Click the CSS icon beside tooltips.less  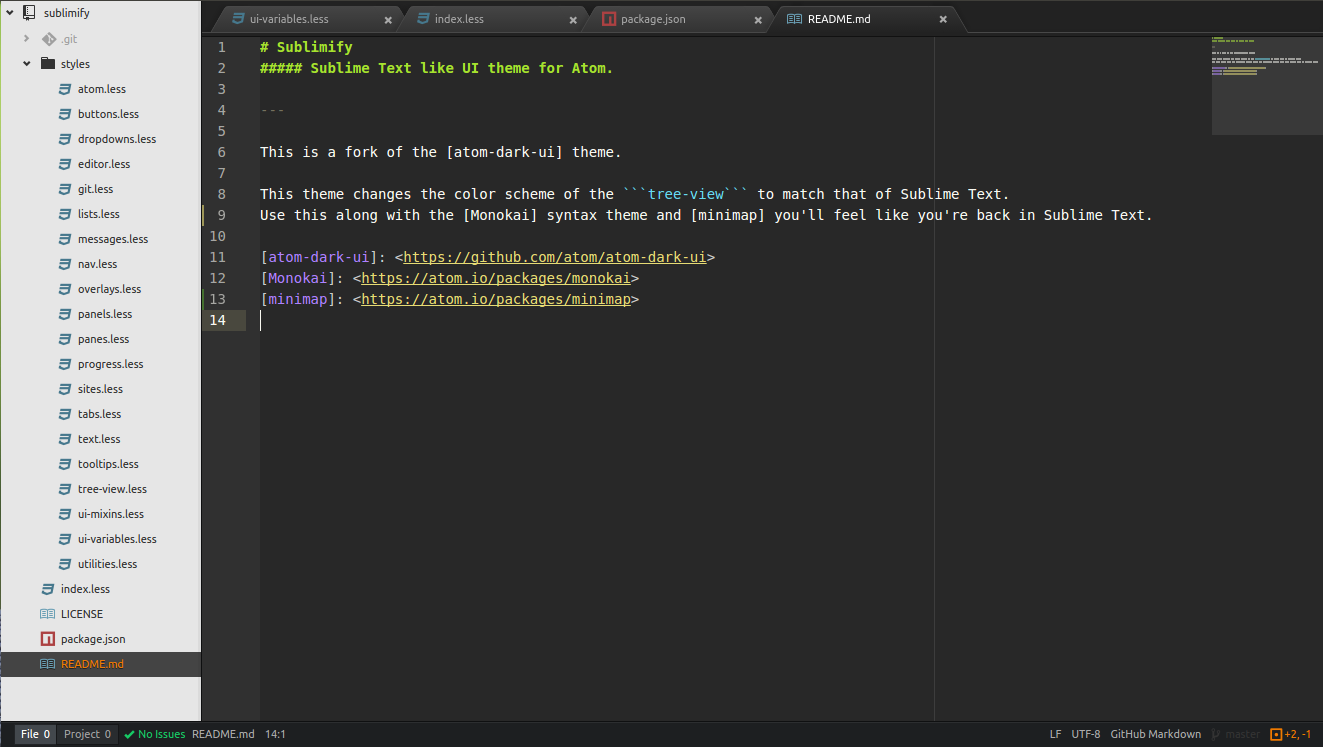64,464
